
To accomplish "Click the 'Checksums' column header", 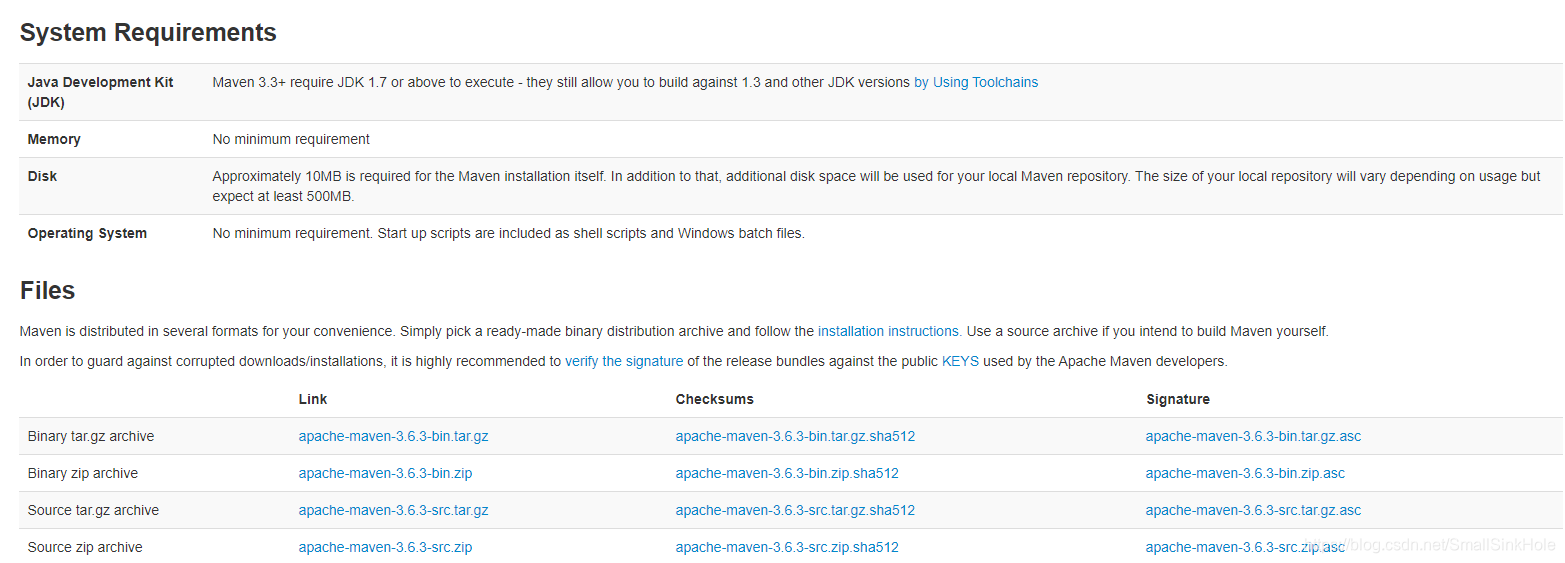I will point(715,399).
